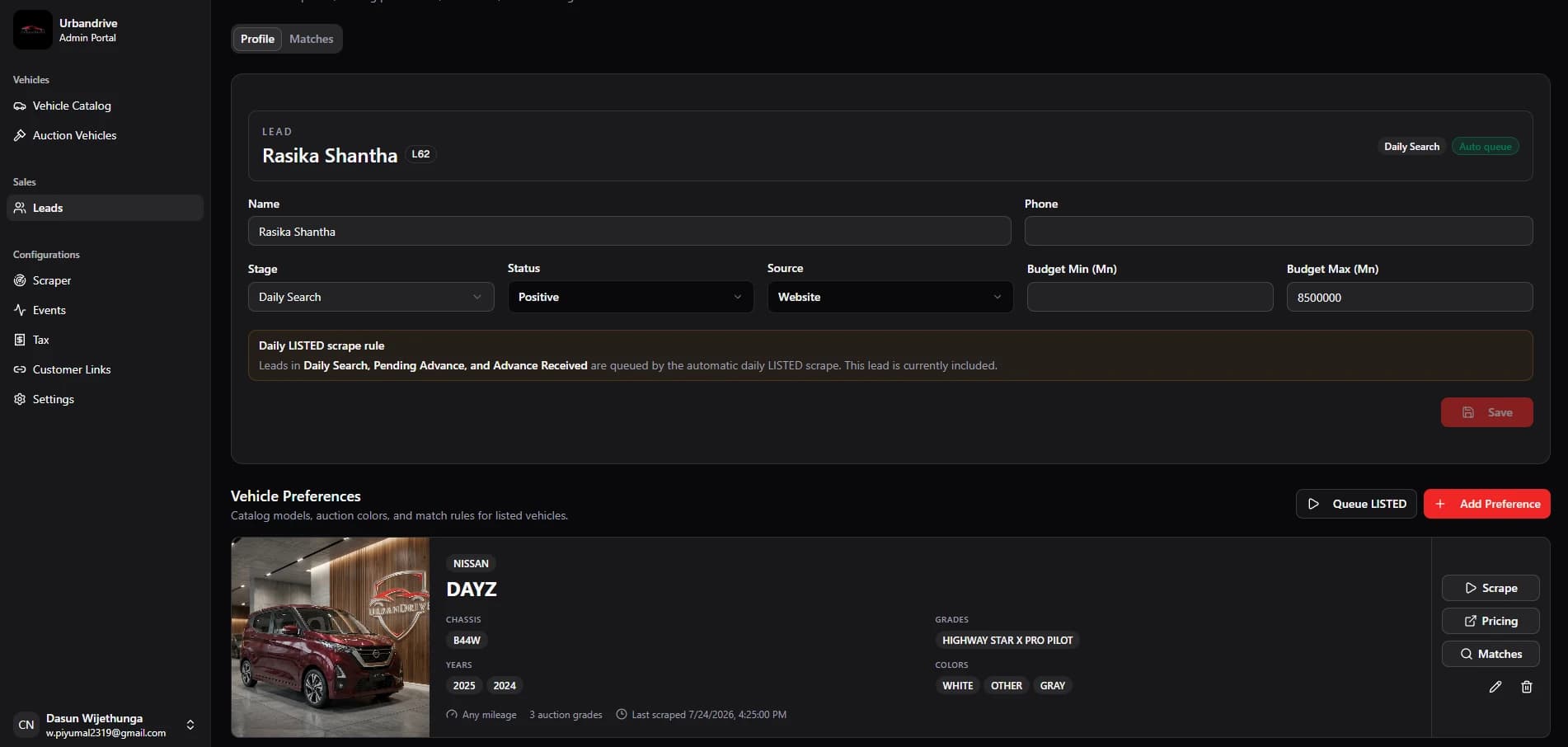Switch to the Profile tab

tap(257, 39)
